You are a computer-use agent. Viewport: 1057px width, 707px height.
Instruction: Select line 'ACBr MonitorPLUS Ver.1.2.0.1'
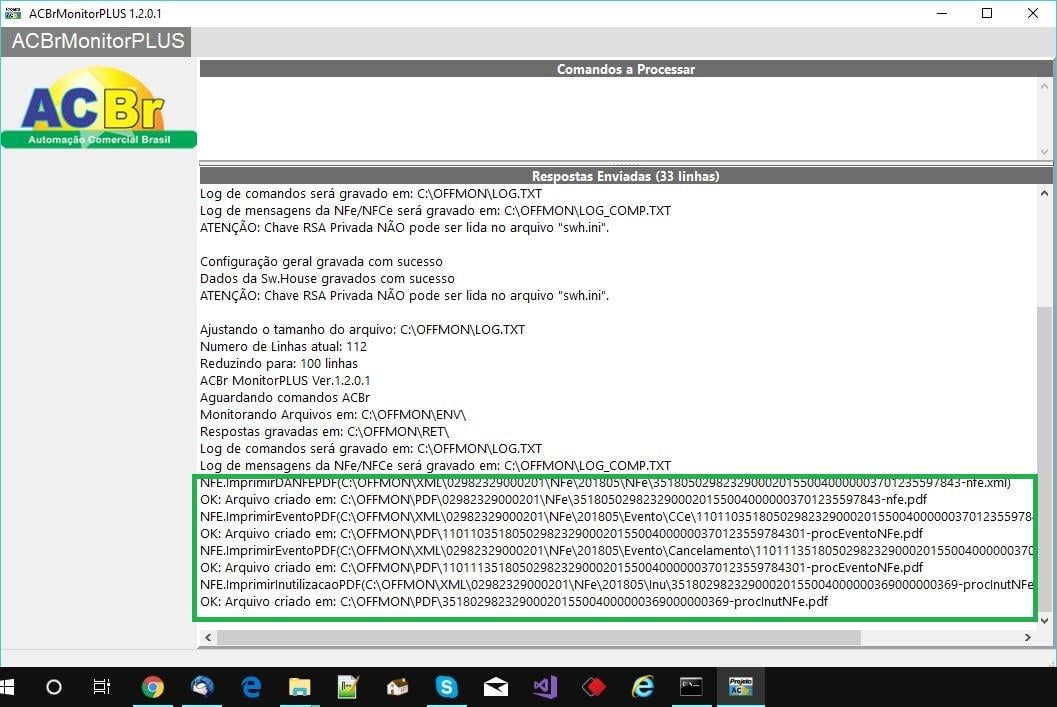click(x=285, y=380)
